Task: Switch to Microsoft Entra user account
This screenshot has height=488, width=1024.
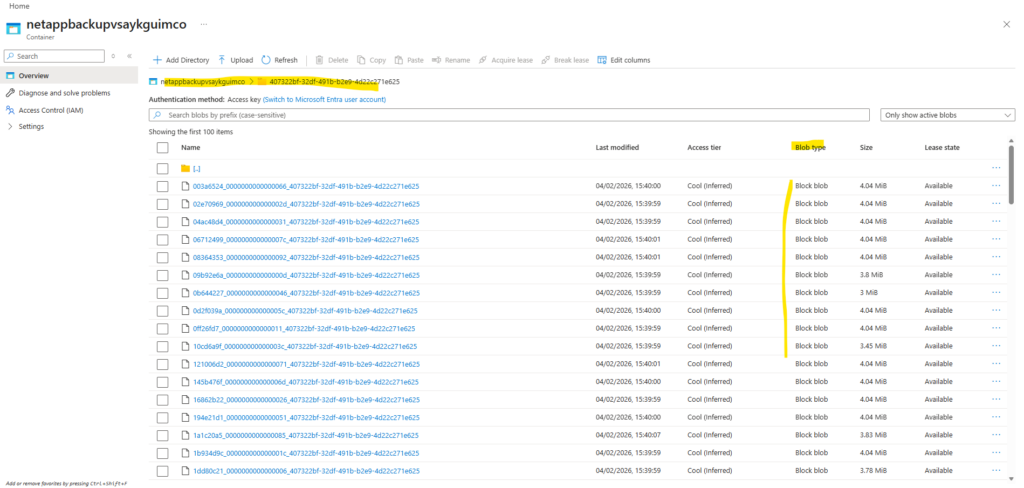Action: coord(324,100)
